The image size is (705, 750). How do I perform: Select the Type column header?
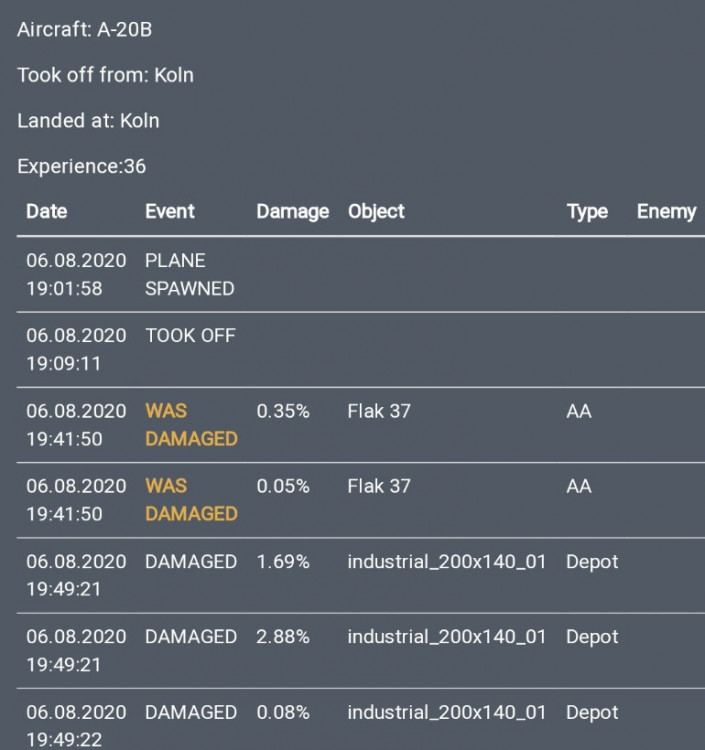(x=587, y=212)
